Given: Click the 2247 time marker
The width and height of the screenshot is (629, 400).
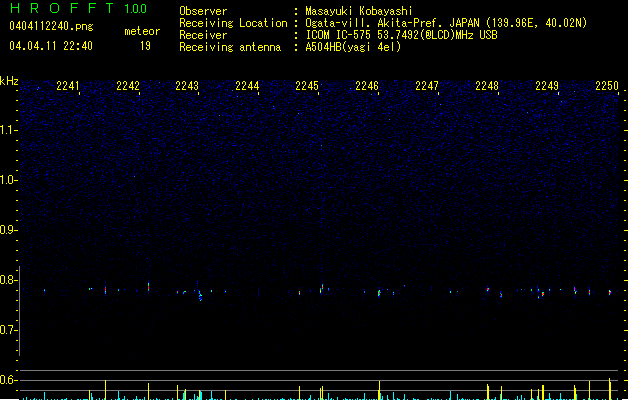Looking at the screenshot, I should point(427,86).
